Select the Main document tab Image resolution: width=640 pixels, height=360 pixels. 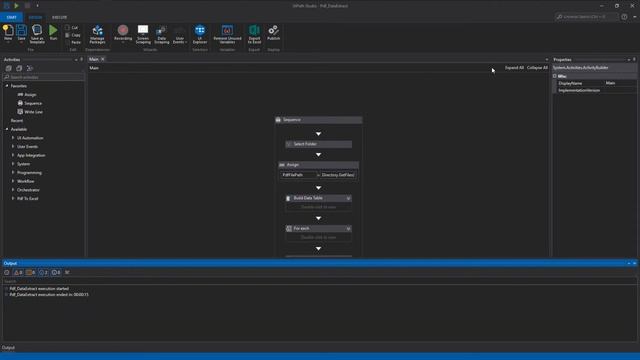(x=94, y=59)
